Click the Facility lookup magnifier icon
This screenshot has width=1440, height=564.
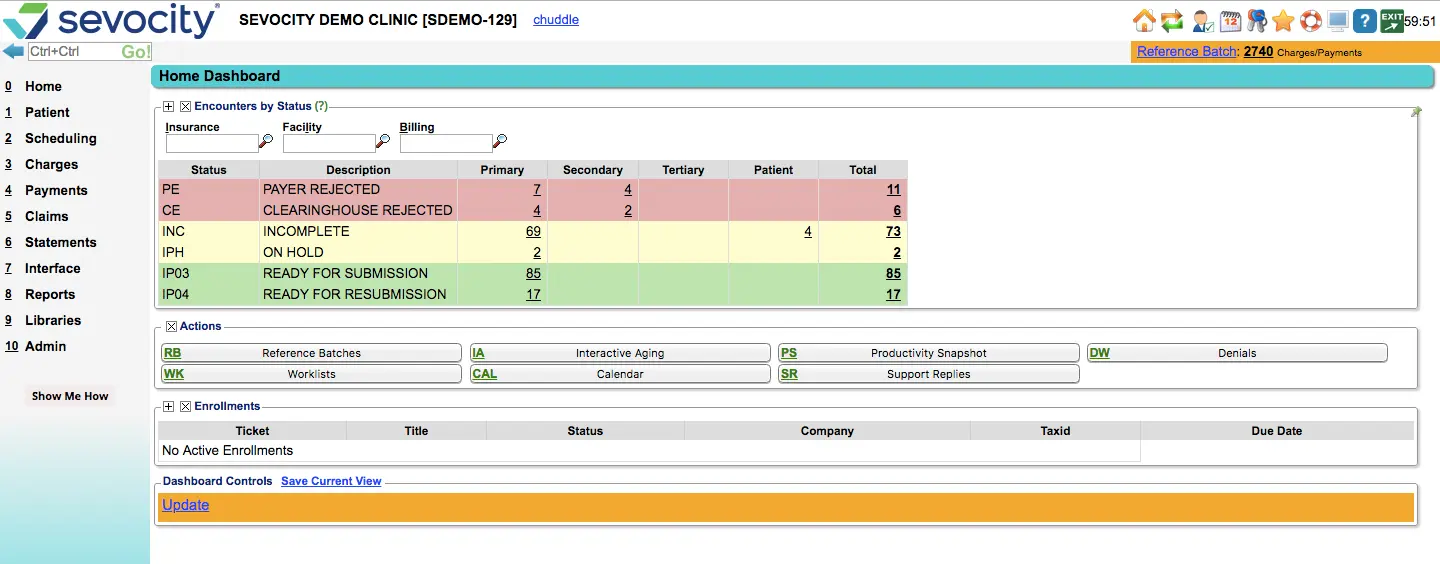point(383,142)
